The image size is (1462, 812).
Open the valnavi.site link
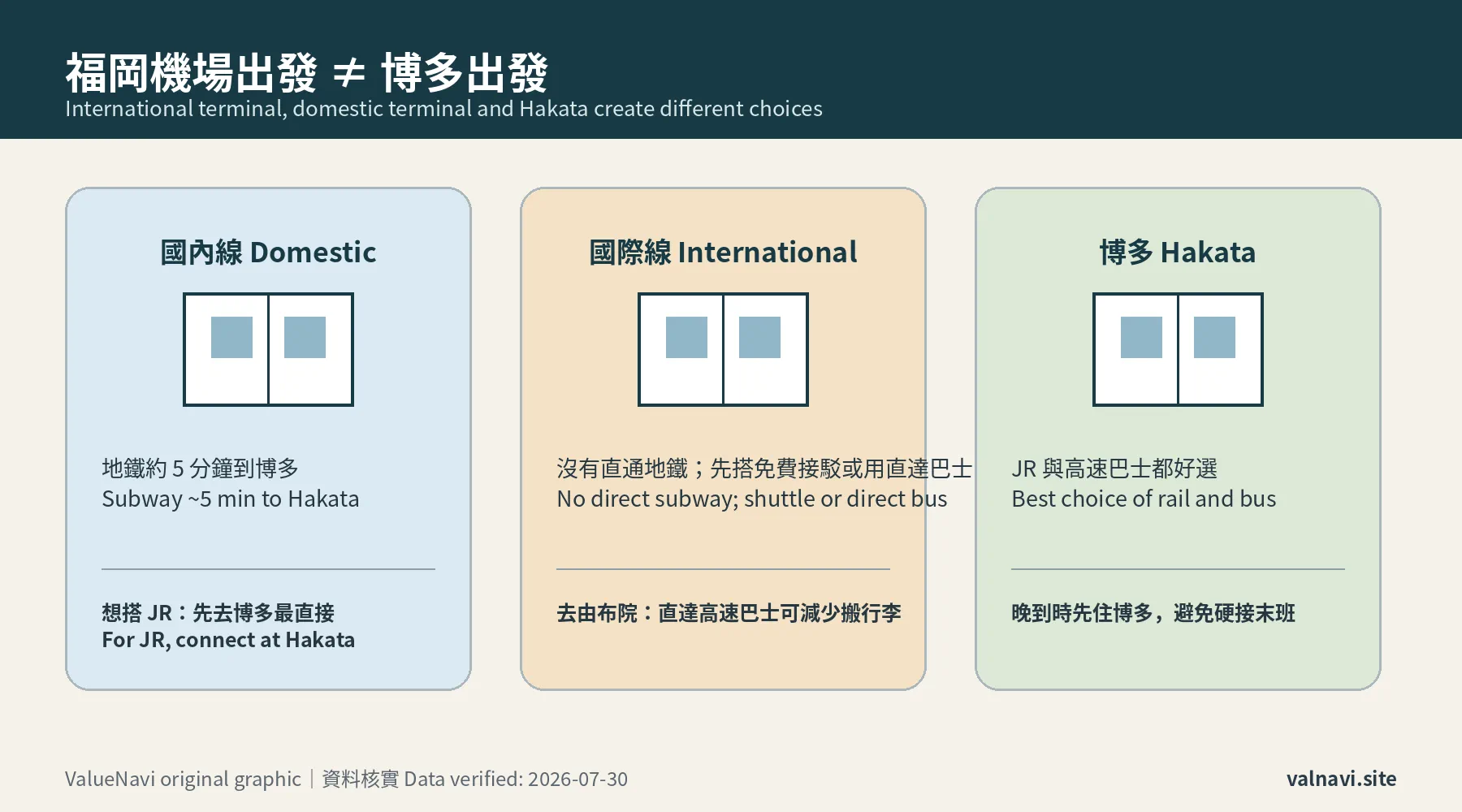(1342, 779)
